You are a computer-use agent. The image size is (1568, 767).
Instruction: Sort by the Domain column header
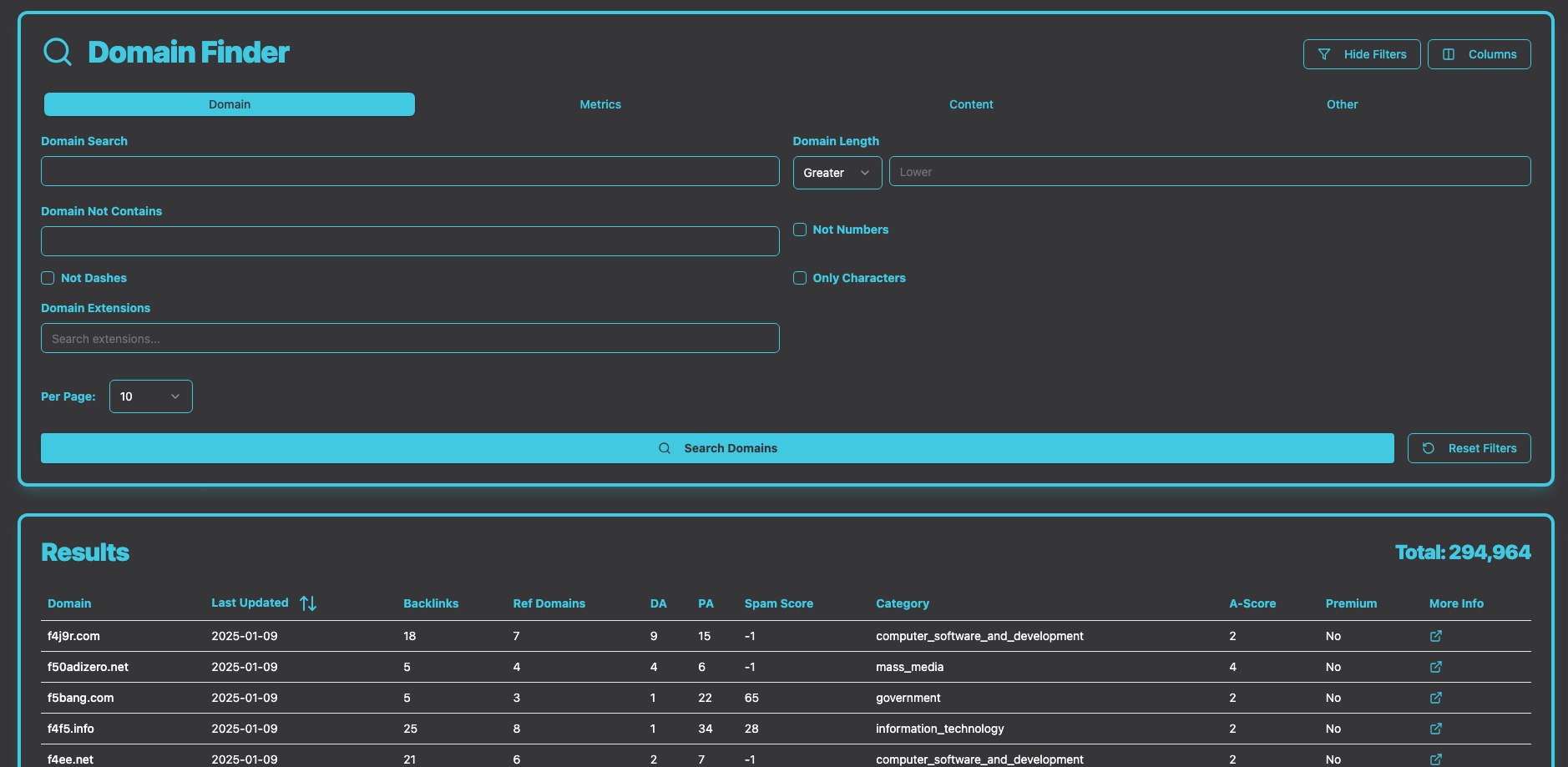pos(69,603)
